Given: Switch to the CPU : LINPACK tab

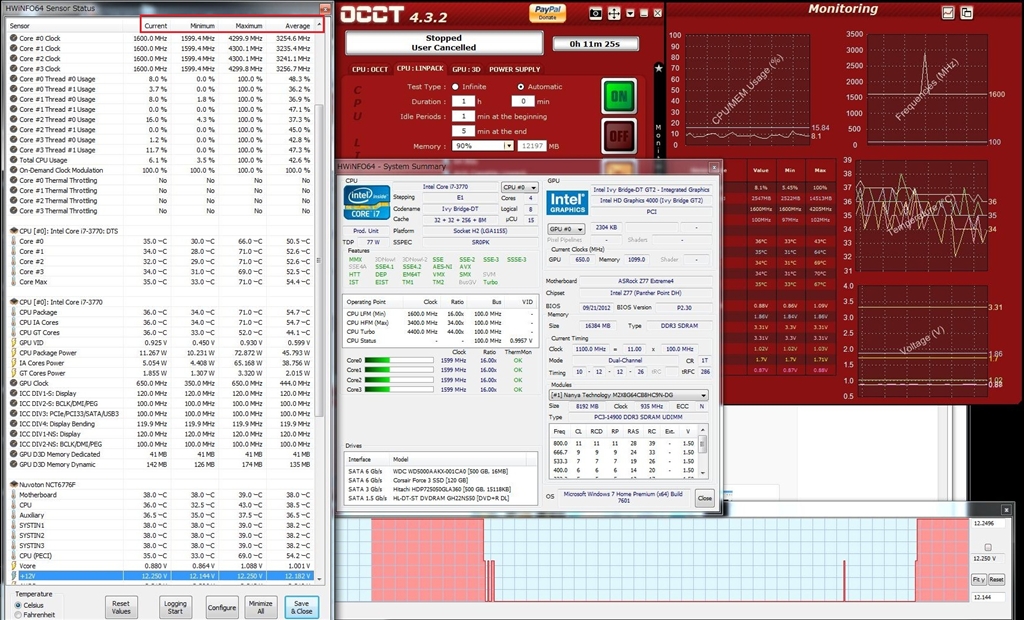Looking at the screenshot, I should [x=421, y=69].
